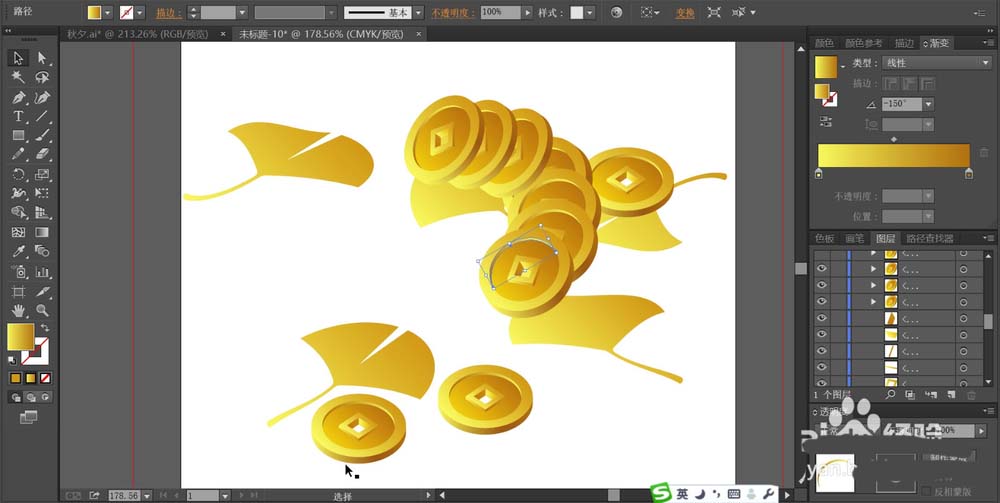This screenshot has height=503, width=1000.
Task: Select the Rotate tool
Action: 18,174
